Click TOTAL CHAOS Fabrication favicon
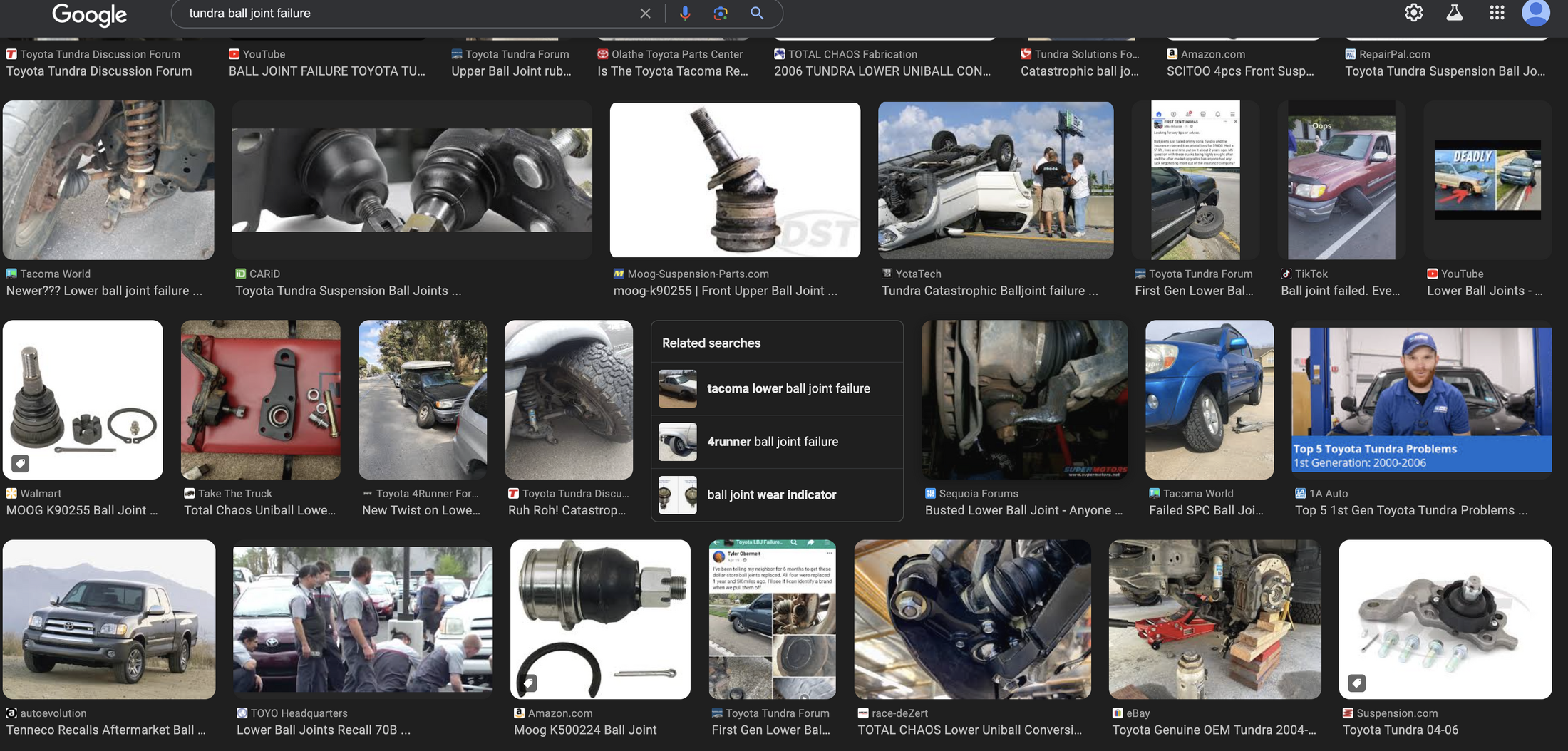This screenshot has height=751, width=1568. point(780,54)
